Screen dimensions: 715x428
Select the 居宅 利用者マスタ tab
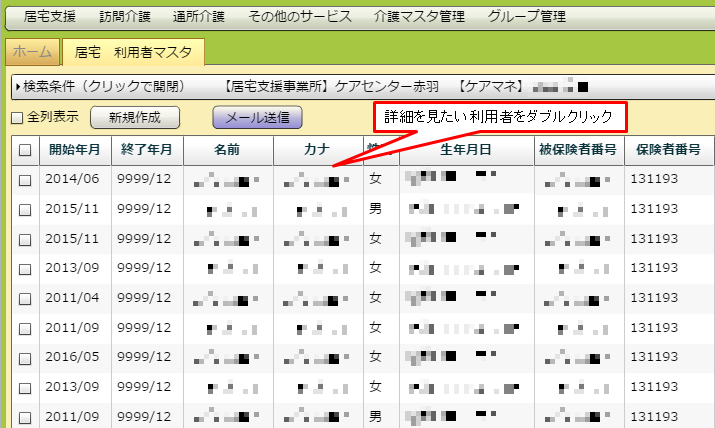tap(133, 52)
